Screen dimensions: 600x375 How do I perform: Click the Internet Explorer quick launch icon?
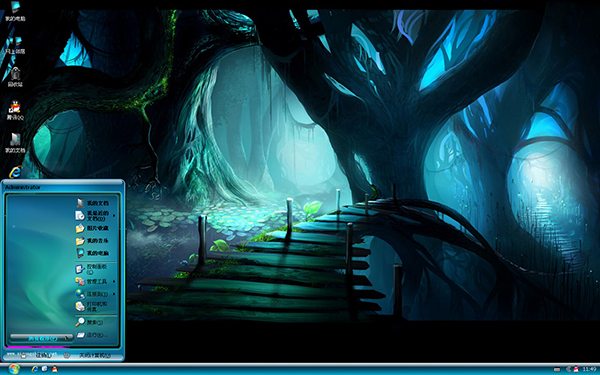(x=35, y=369)
